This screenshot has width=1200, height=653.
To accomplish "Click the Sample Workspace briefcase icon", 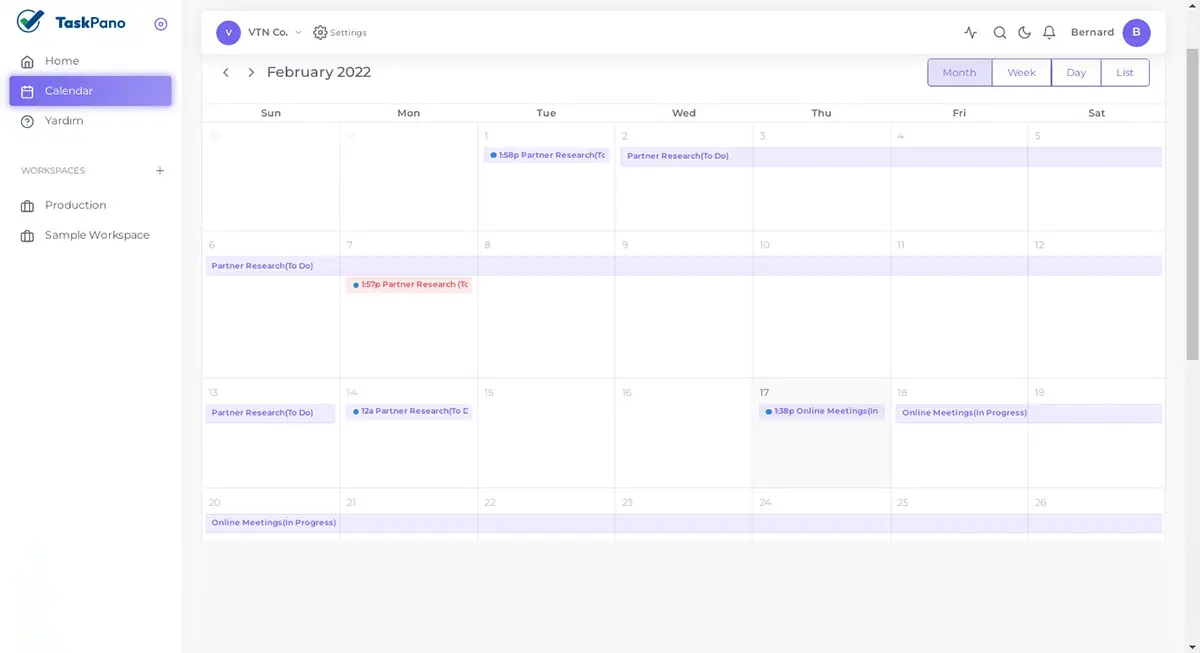I will pyautogui.click(x=28, y=236).
